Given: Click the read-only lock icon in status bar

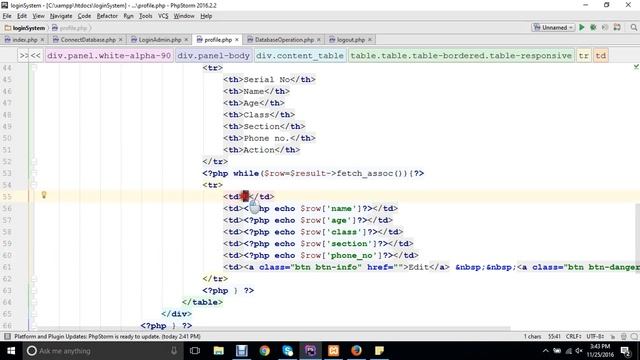Looking at the screenshot, I should click(x=613, y=336).
